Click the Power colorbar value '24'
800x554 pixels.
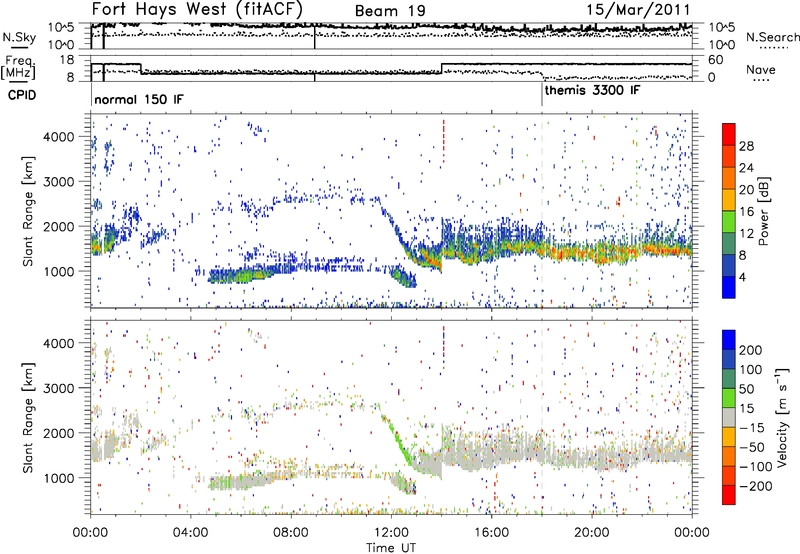coord(746,168)
